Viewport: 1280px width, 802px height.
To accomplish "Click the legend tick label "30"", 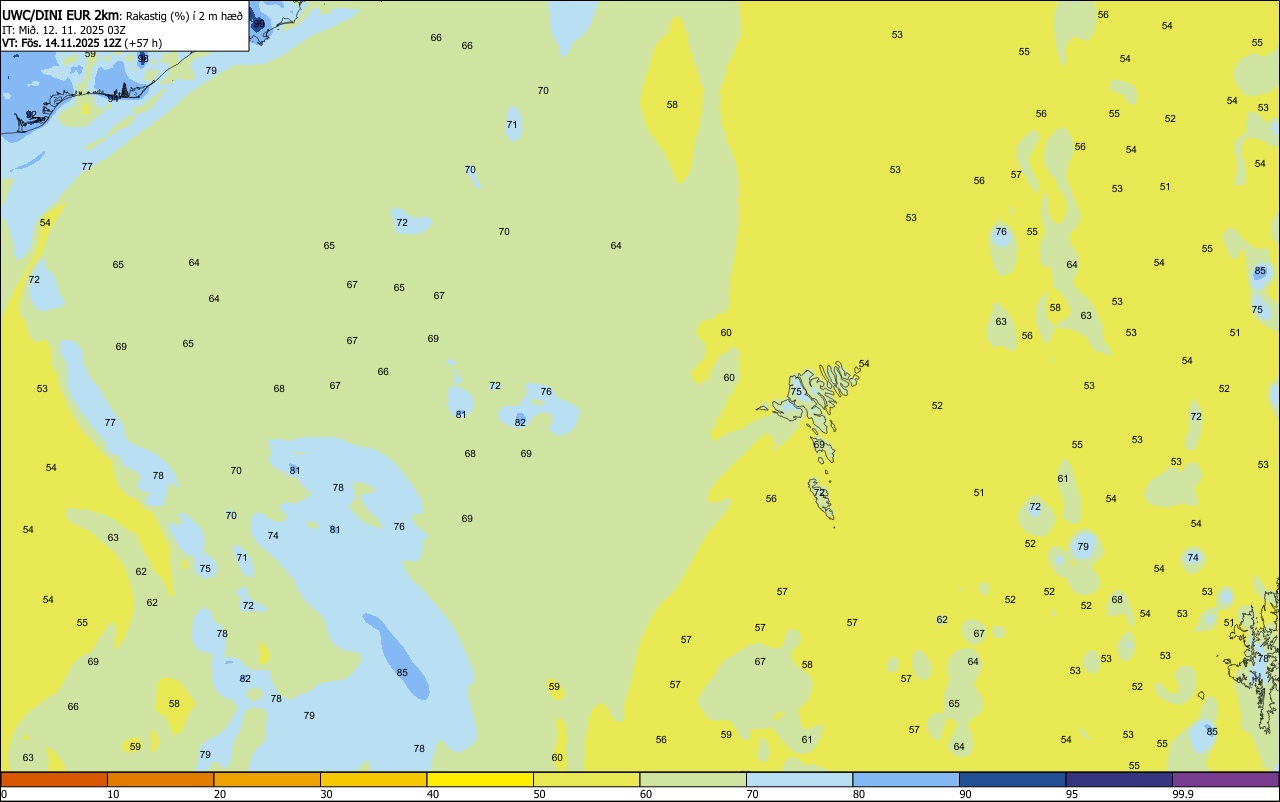I will [326, 794].
